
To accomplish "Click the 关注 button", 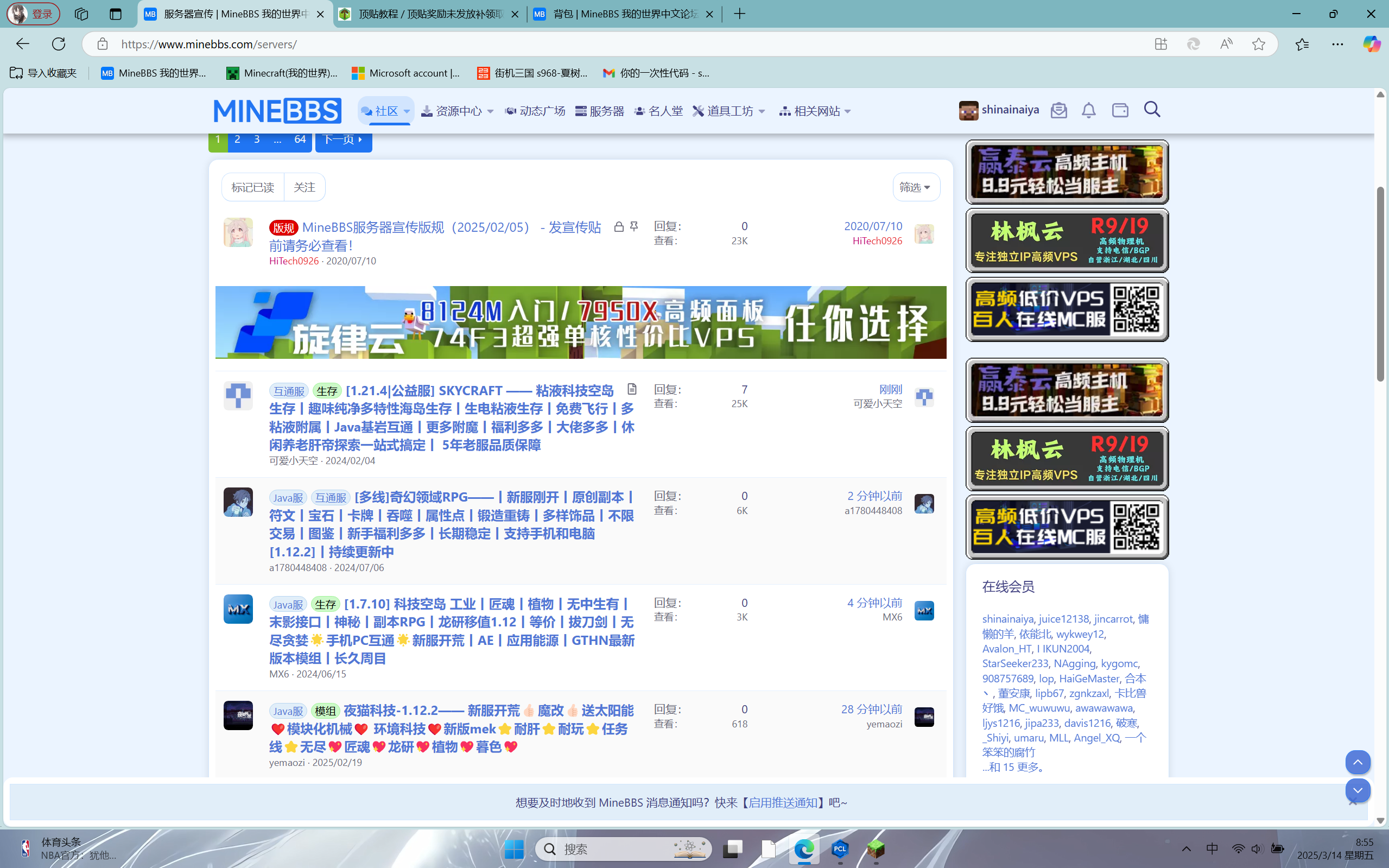I will pyautogui.click(x=304, y=187).
